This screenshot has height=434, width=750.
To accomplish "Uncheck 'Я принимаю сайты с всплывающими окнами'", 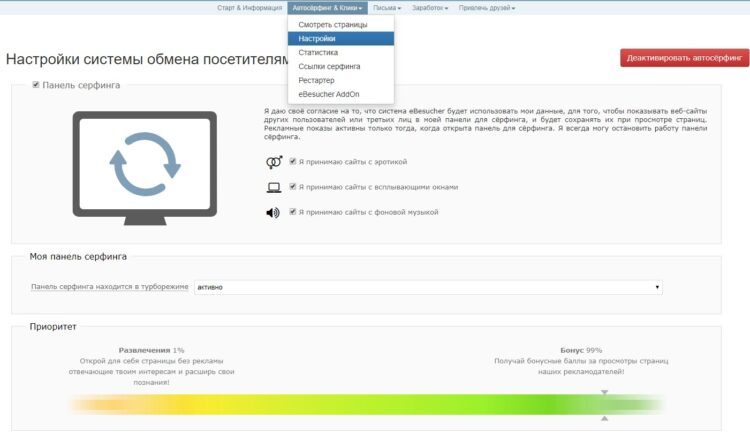I will tap(292, 187).
